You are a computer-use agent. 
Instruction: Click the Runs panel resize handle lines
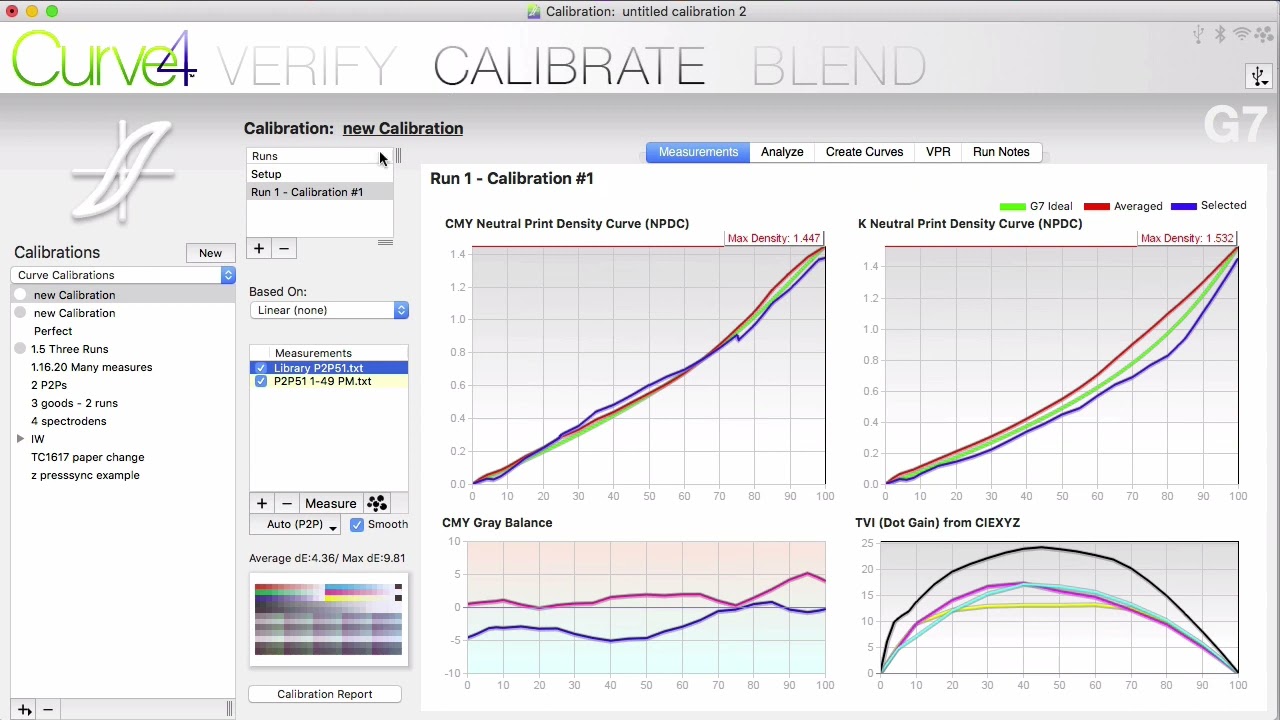pyautogui.click(x=385, y=242)
